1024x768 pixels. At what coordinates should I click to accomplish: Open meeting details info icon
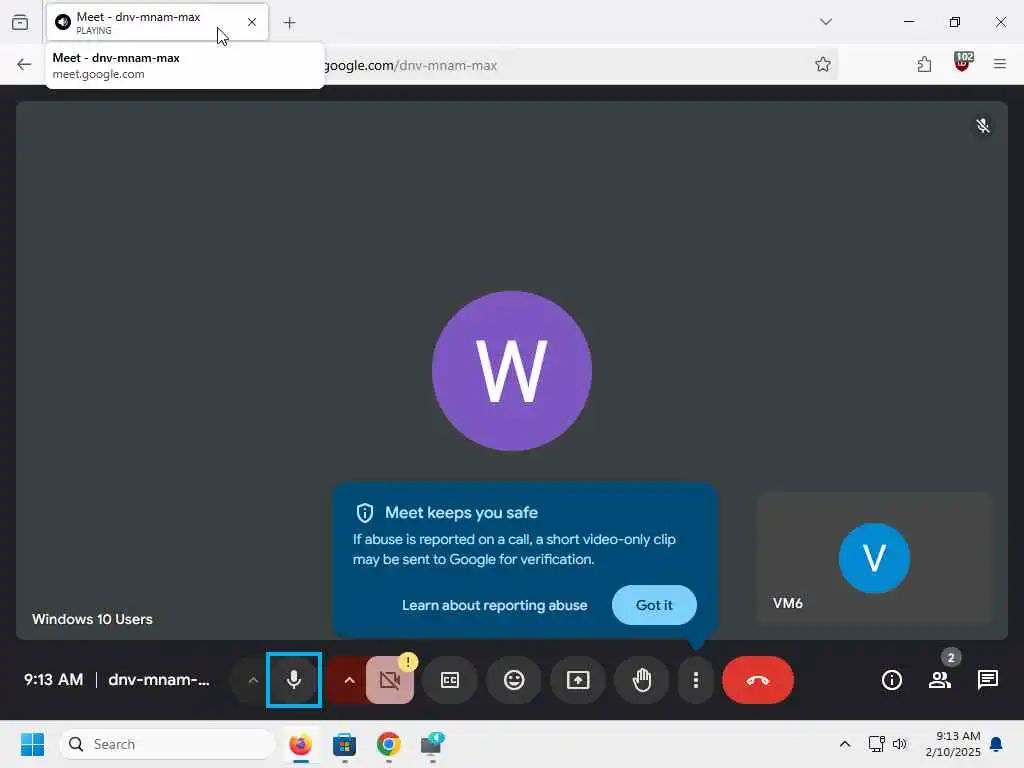(891, 680)
